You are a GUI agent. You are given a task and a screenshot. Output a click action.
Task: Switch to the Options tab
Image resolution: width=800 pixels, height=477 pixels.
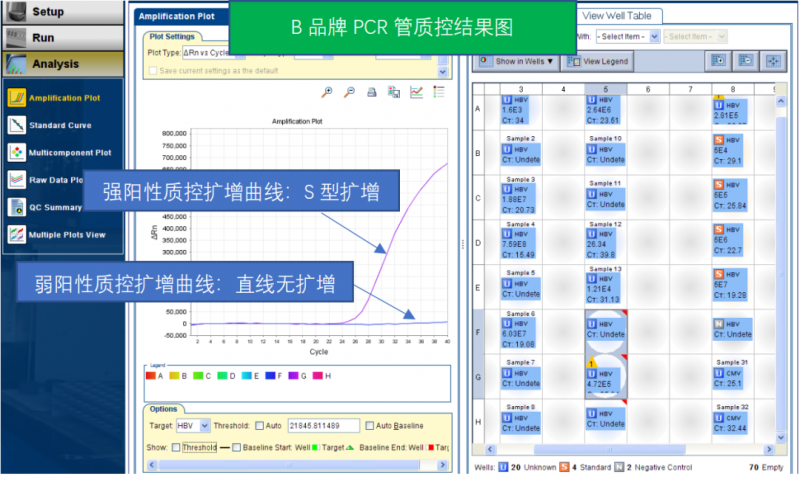coord(163,409)
